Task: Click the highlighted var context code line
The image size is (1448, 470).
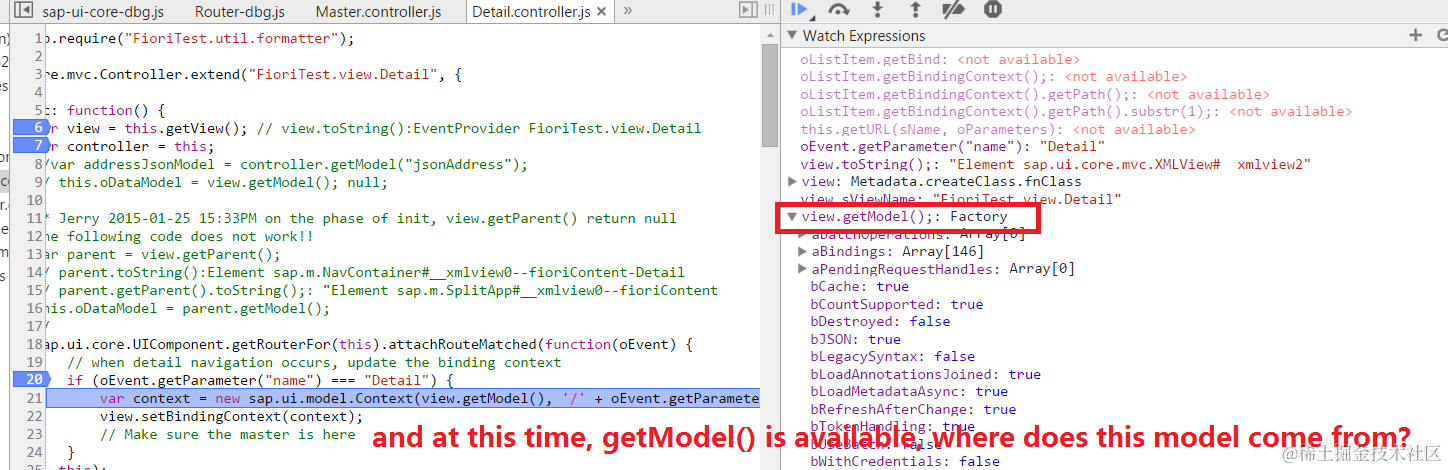Action: click(404, 398)
